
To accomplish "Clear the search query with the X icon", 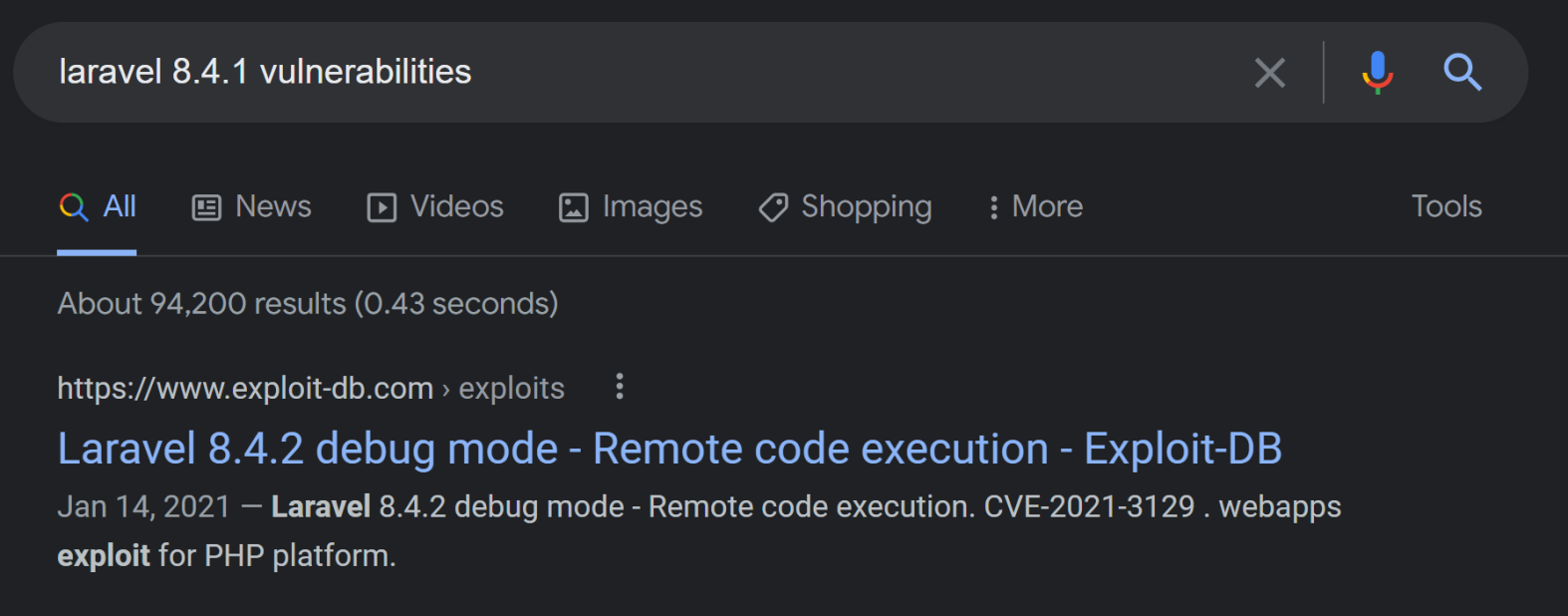I will [x=1269, y=73].
